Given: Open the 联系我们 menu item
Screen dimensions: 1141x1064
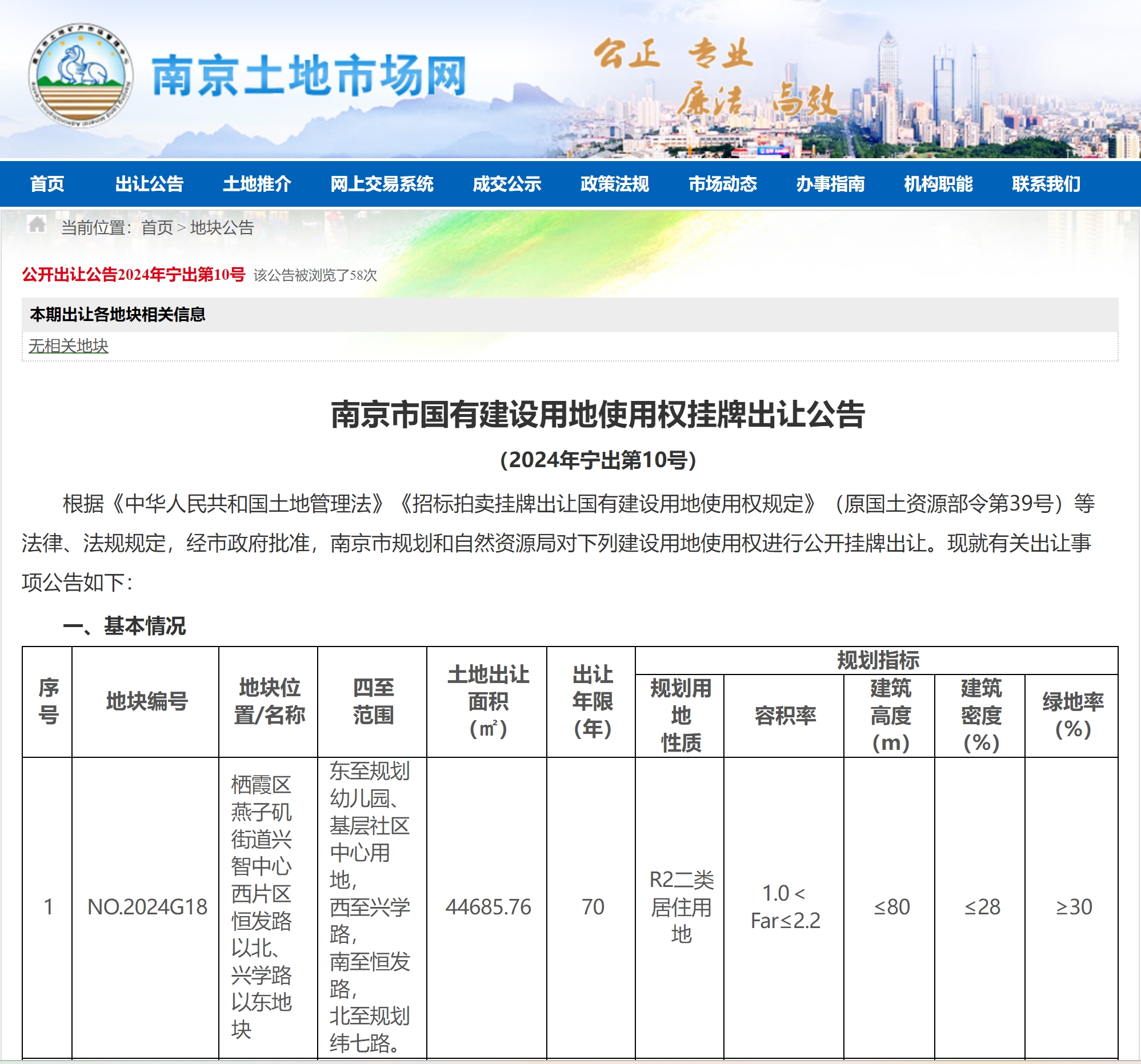Looking at the screenshot, I should click(x=1046, y=184).
